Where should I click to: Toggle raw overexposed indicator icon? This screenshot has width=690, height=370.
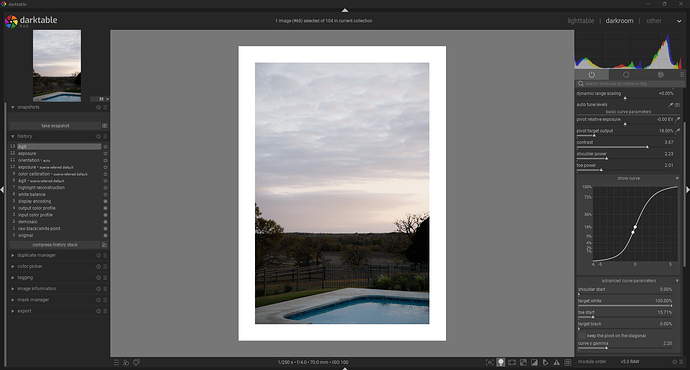[x=523, y=363]
